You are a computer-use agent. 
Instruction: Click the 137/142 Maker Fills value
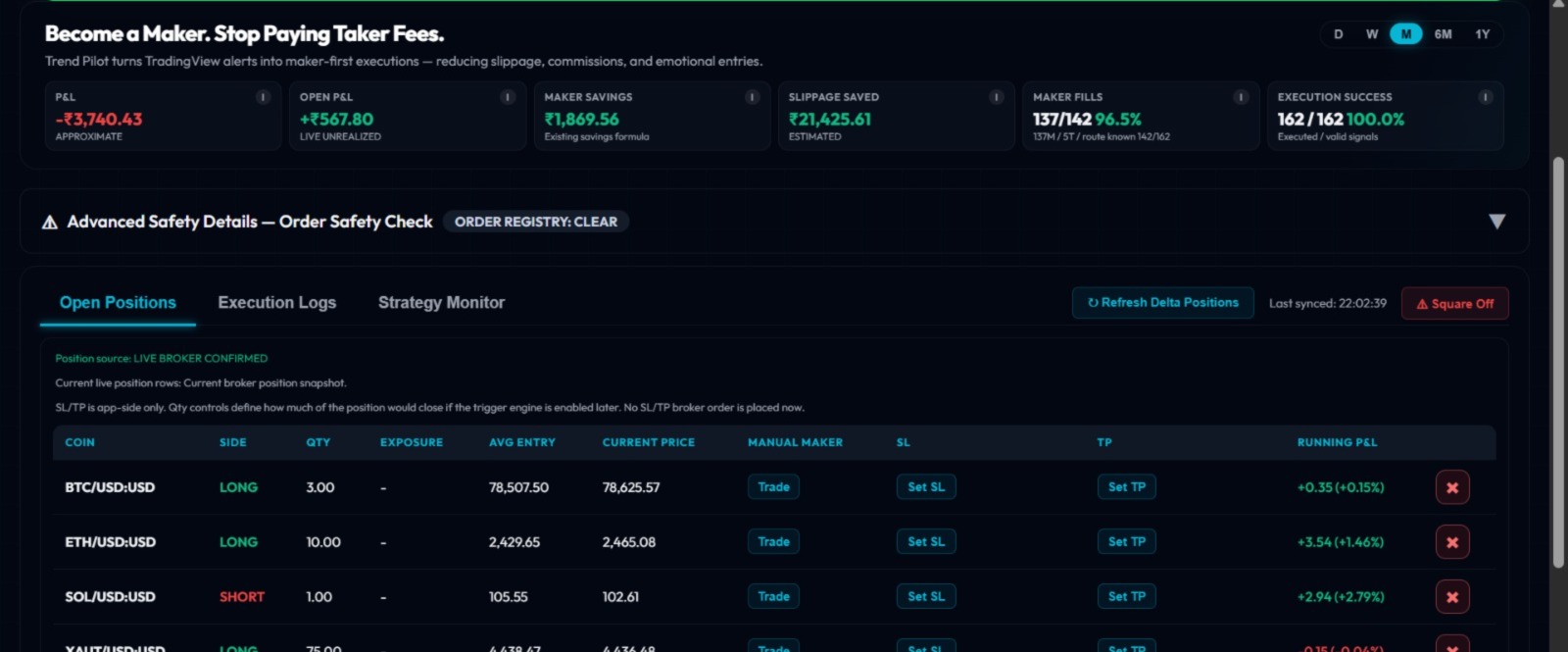click(x=1062, y=120)
